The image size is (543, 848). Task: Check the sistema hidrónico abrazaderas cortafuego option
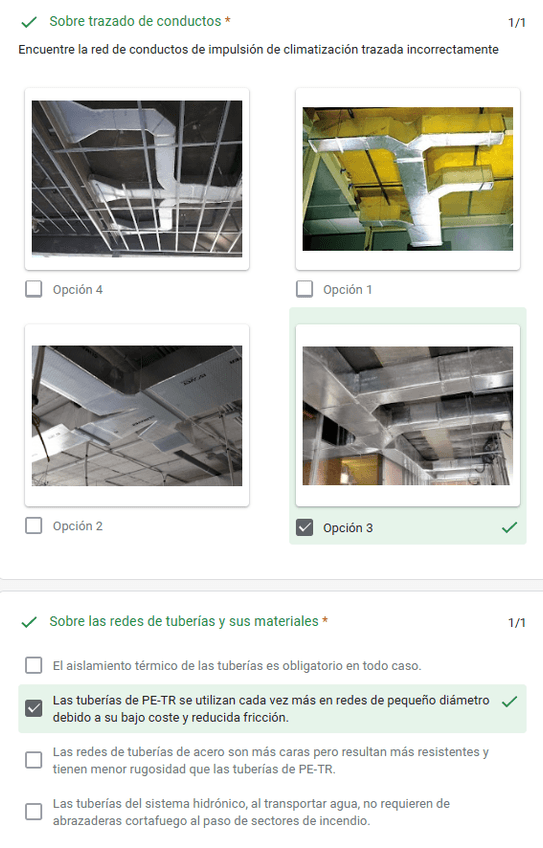34,811
